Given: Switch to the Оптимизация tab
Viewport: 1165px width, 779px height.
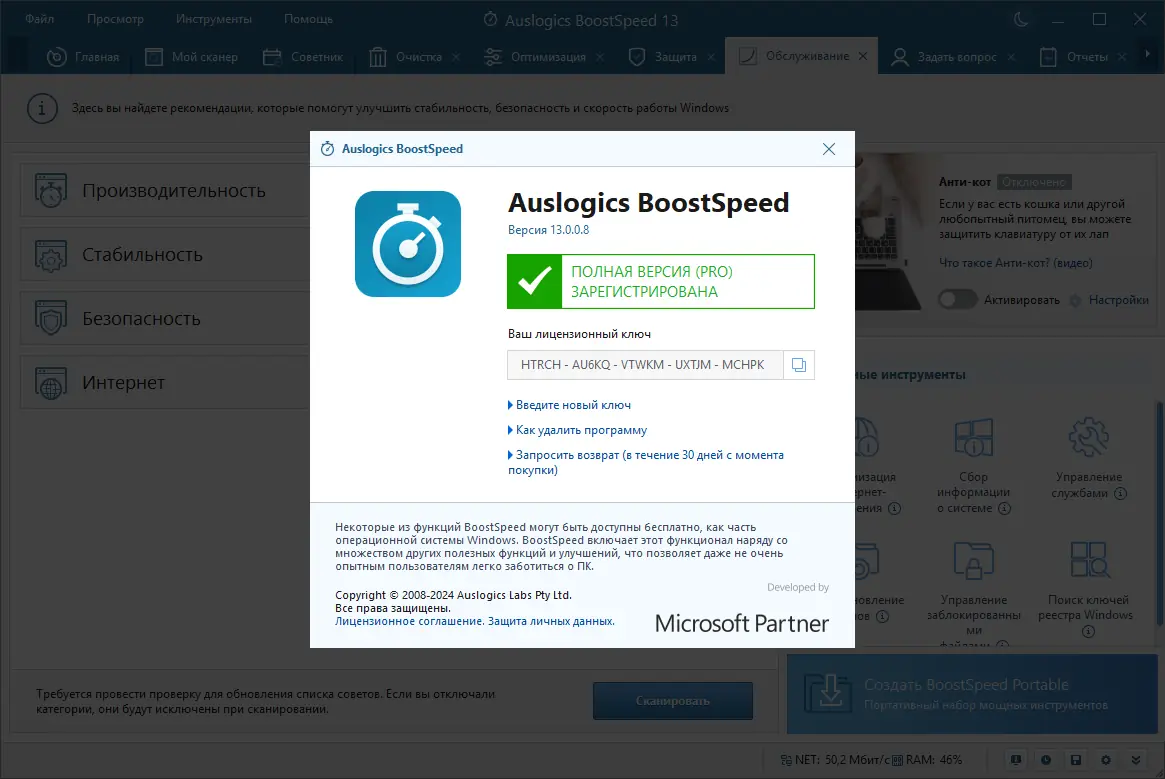Looking at the screenshot, I should point(535,56).
